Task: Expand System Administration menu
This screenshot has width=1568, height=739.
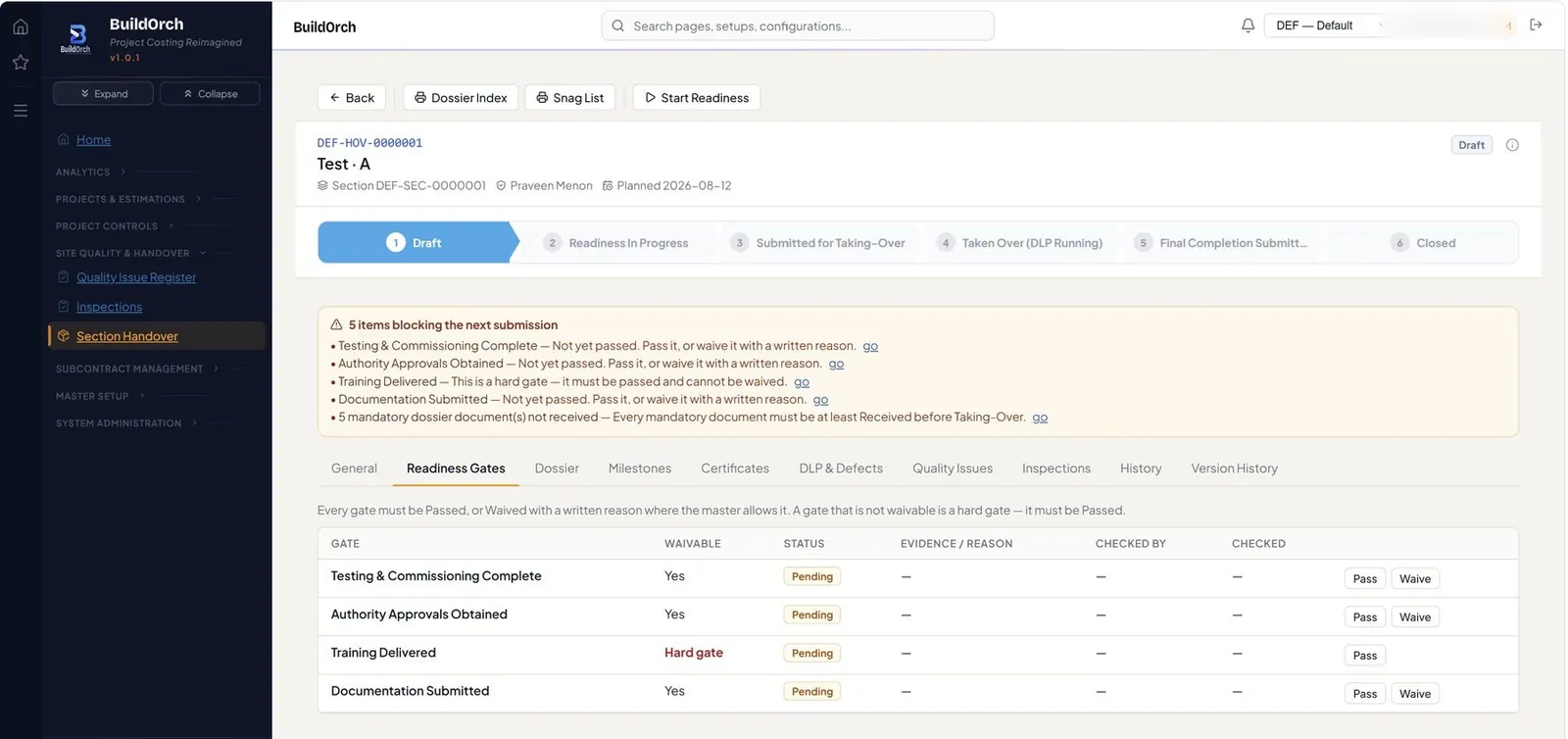Action: point(126,423)
